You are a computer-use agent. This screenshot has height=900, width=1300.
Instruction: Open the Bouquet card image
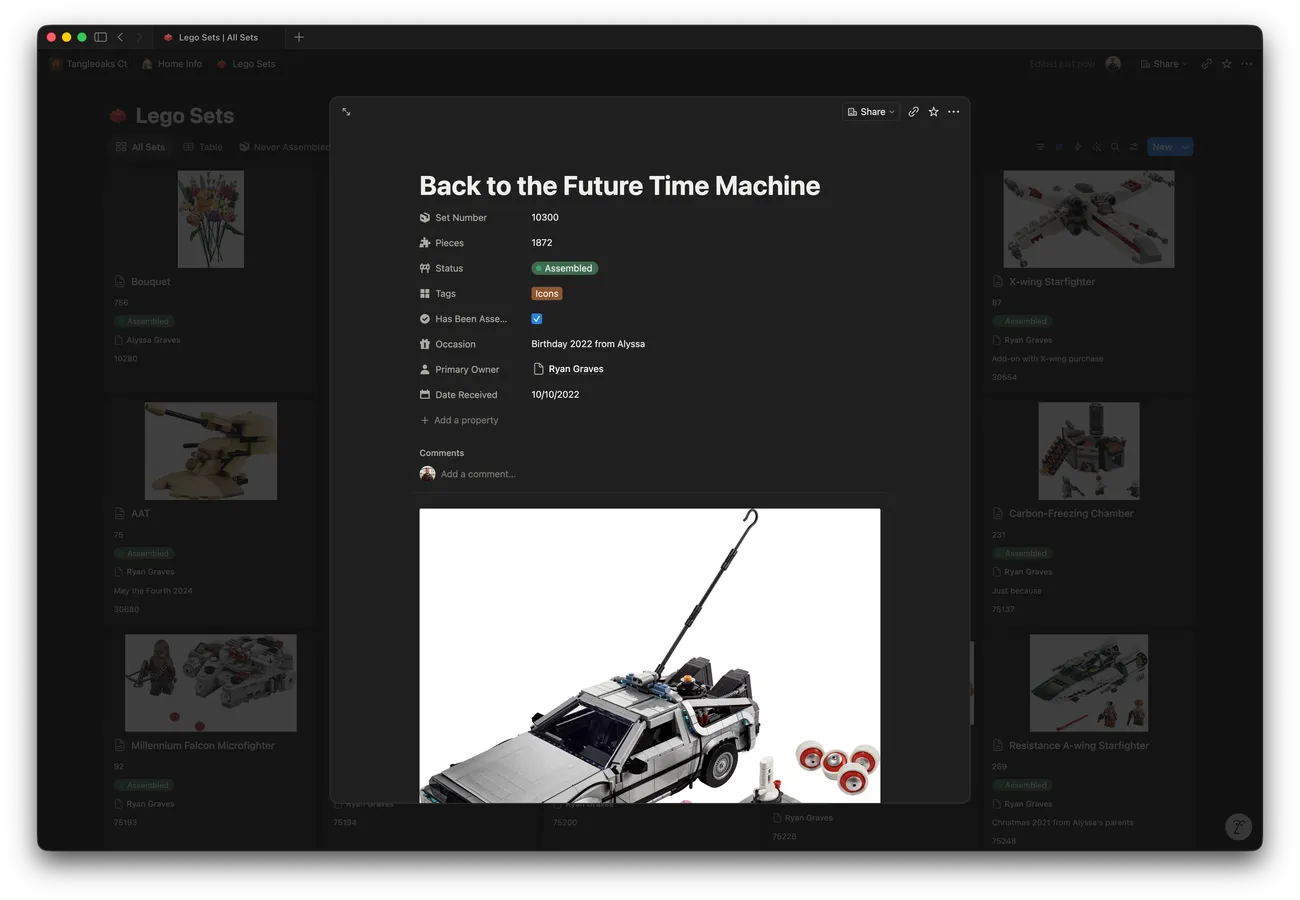pyautogui.click(x=211, y=219)
